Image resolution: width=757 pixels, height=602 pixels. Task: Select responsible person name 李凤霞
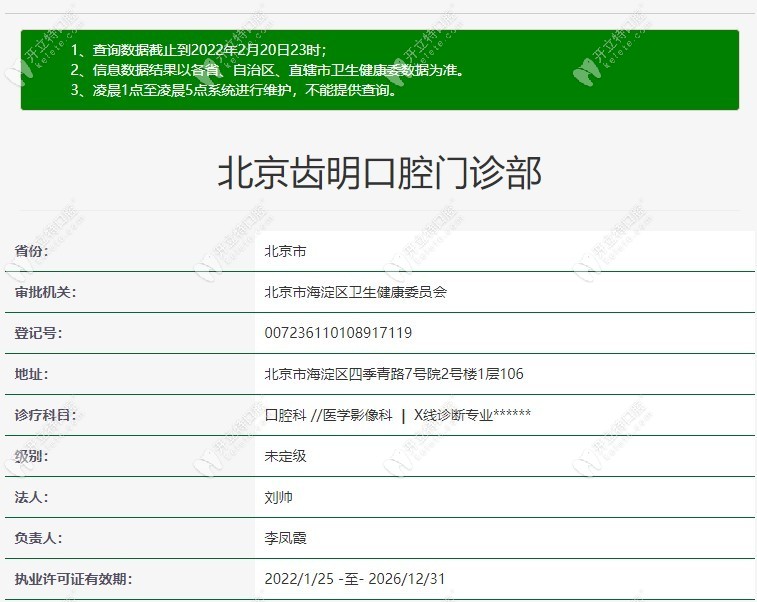click(x=285, y=538)
